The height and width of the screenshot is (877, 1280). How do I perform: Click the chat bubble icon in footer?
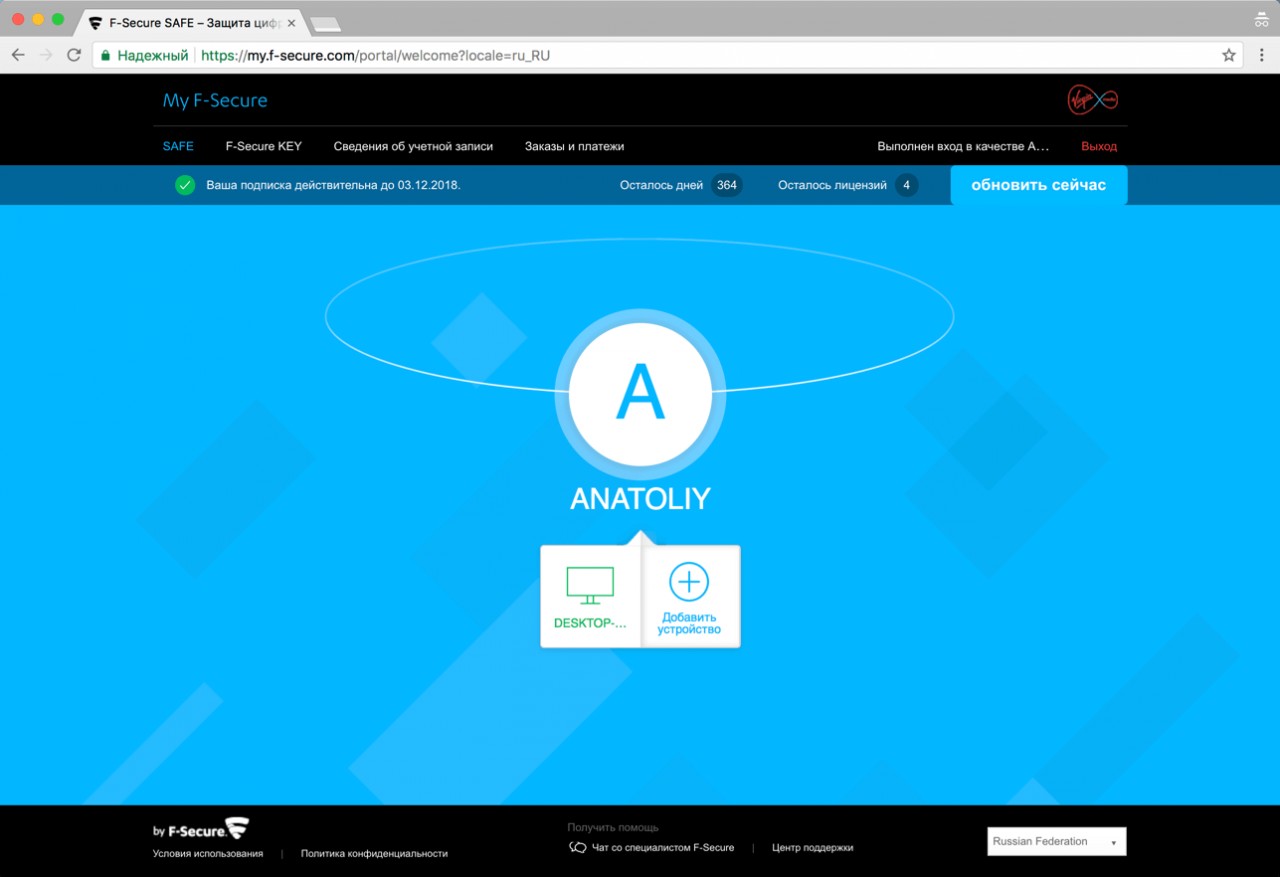click(x=578, y=848)
